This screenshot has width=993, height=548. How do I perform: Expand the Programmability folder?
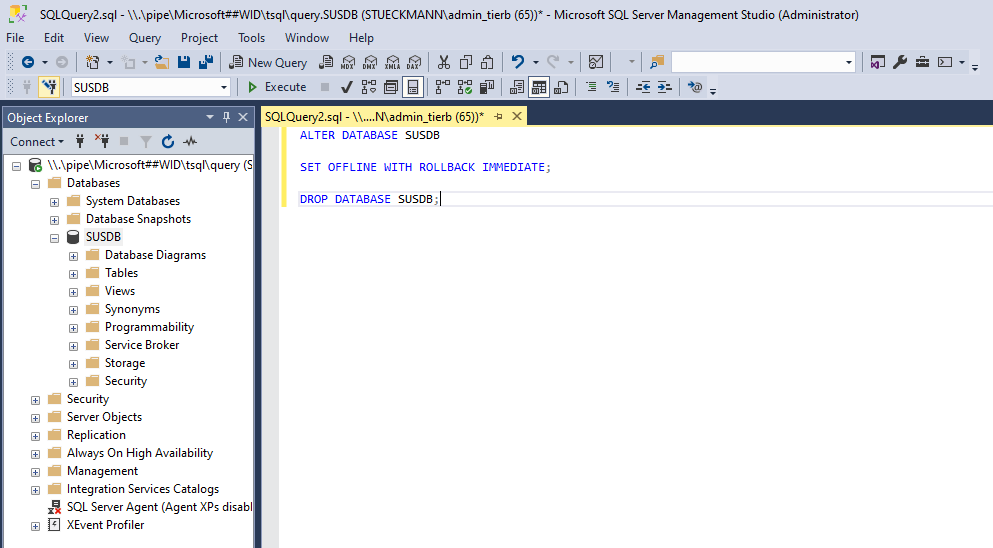tap(73, 328)
